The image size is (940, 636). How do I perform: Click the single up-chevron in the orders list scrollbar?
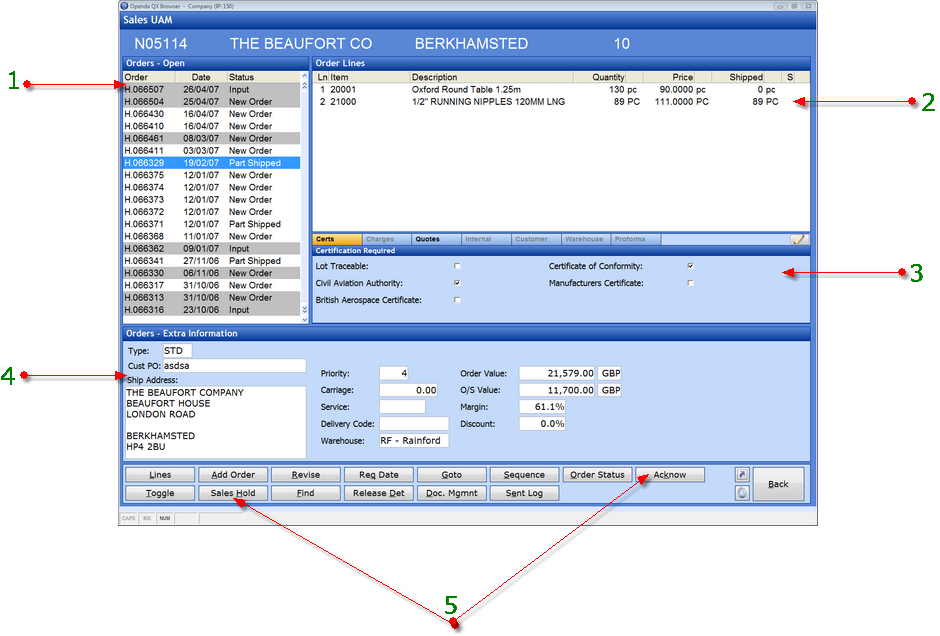tap(305, 77)
